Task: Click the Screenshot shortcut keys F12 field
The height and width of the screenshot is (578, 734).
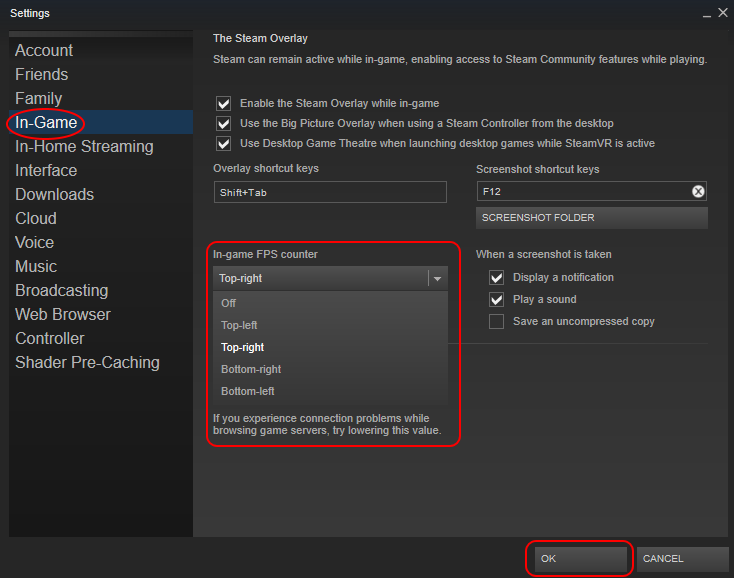Action: (x=592, y=191)
